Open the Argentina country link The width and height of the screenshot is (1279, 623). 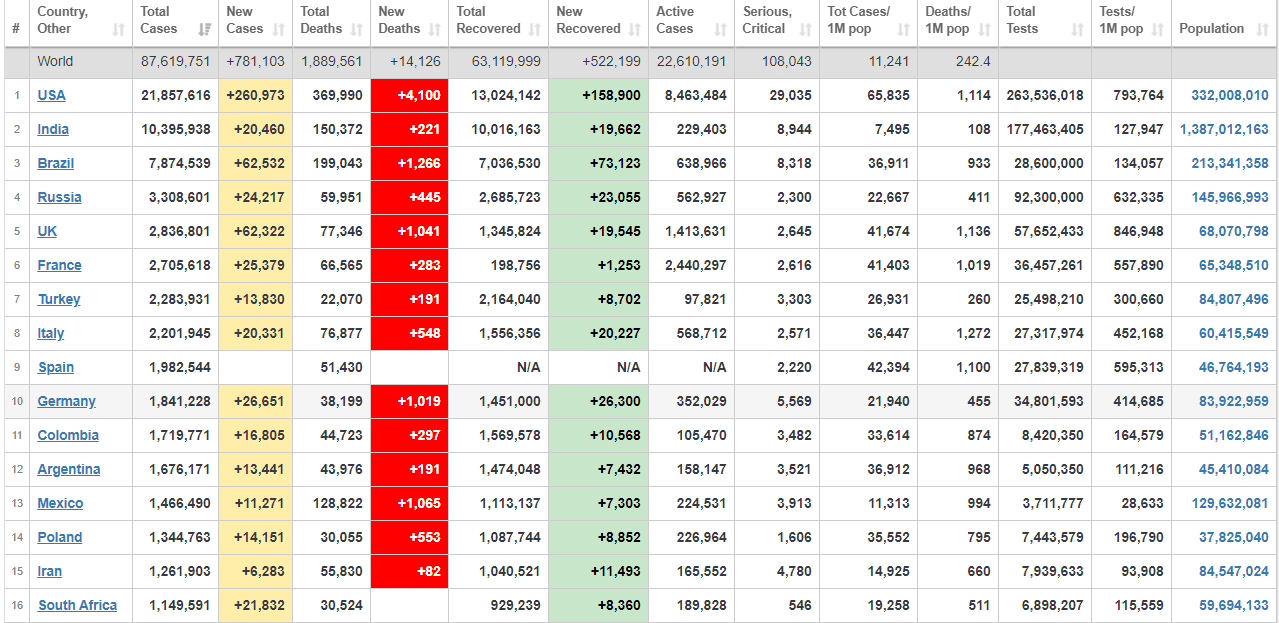[x=69, y=470]
